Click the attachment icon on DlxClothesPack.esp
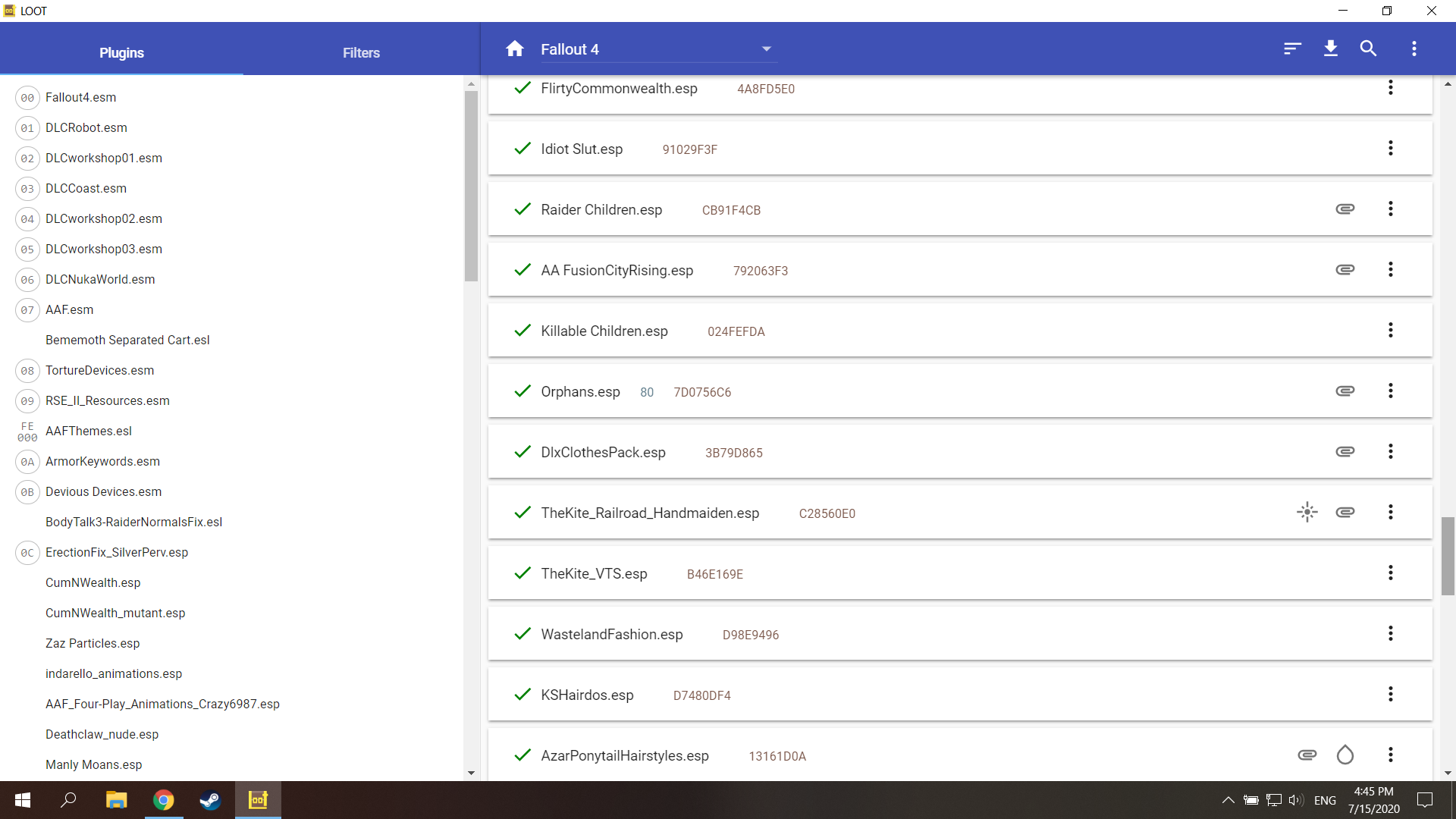 (1345, 451)
